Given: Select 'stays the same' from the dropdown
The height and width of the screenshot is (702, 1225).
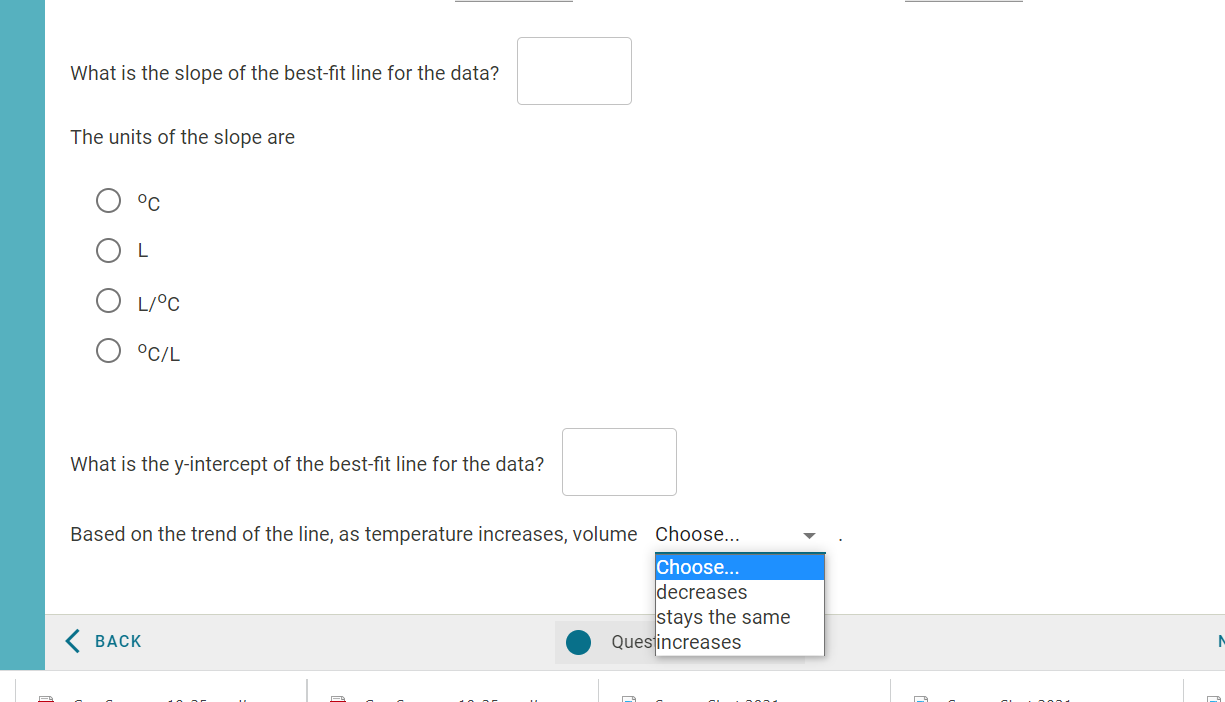Looking at the screenshot, I should coord(723,617).
